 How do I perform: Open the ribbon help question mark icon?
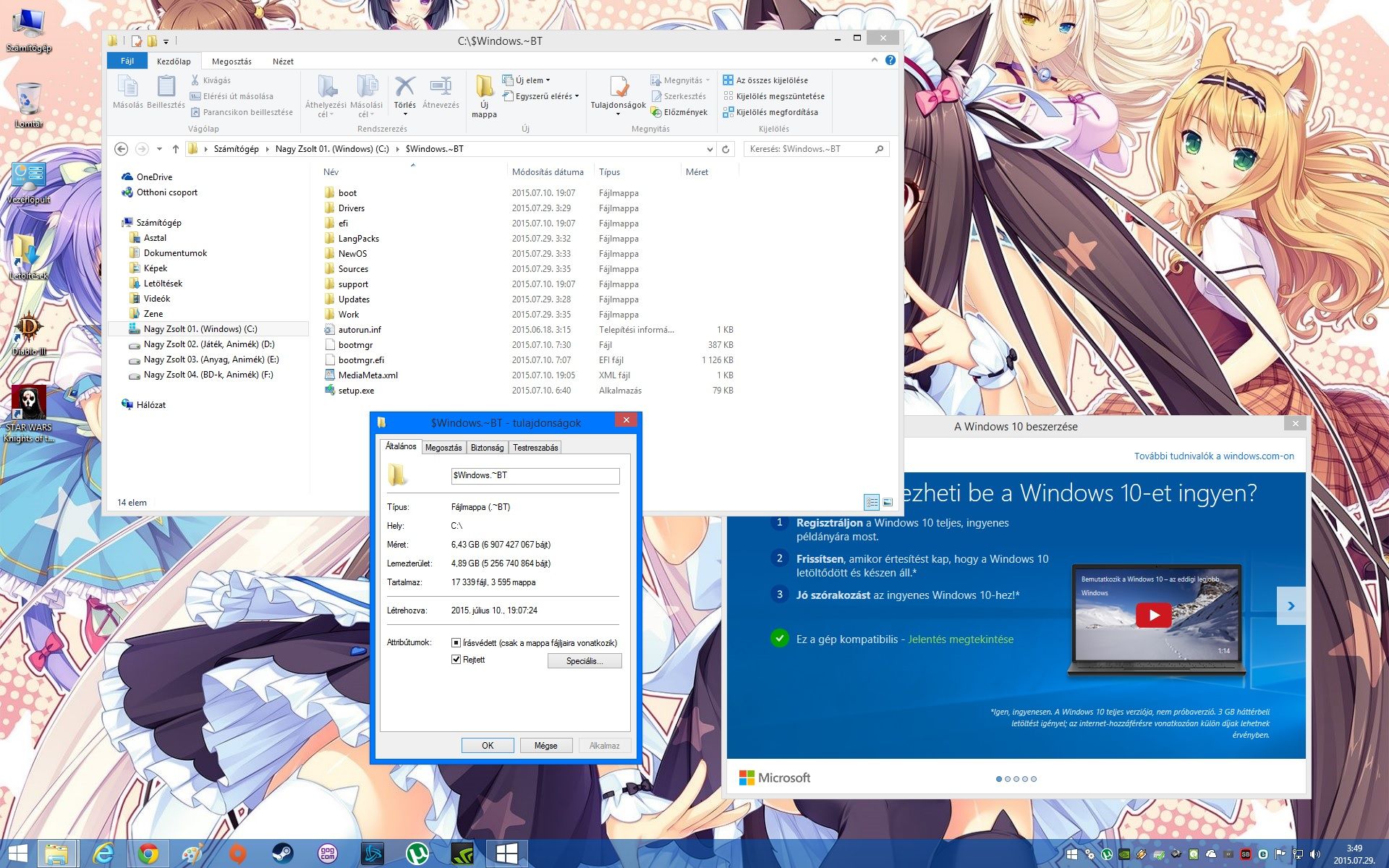[x=891, y=60]
